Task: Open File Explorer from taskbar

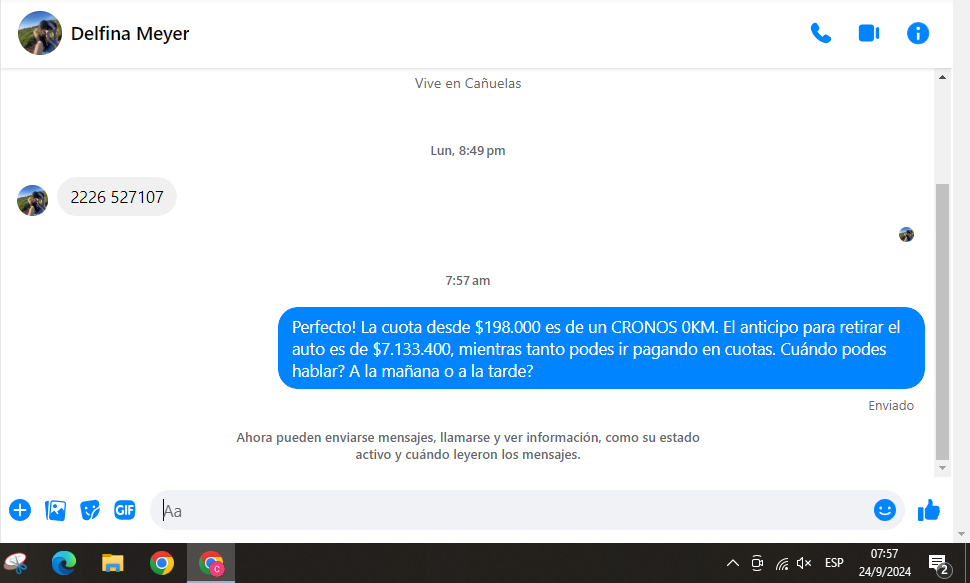Action: tap(113, 563)
